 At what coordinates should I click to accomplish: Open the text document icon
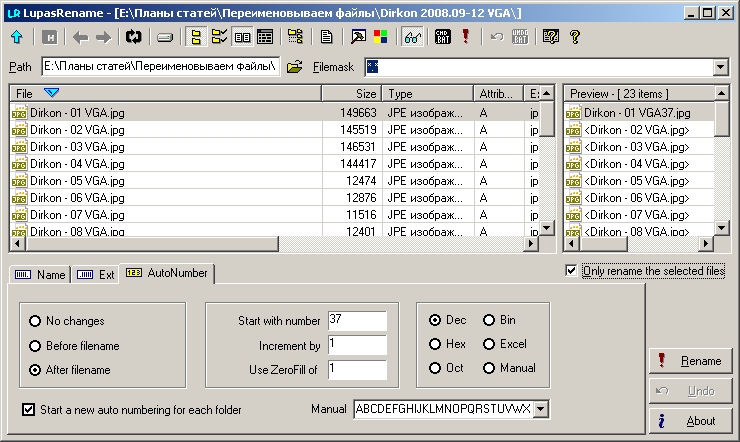coord(327,37)
